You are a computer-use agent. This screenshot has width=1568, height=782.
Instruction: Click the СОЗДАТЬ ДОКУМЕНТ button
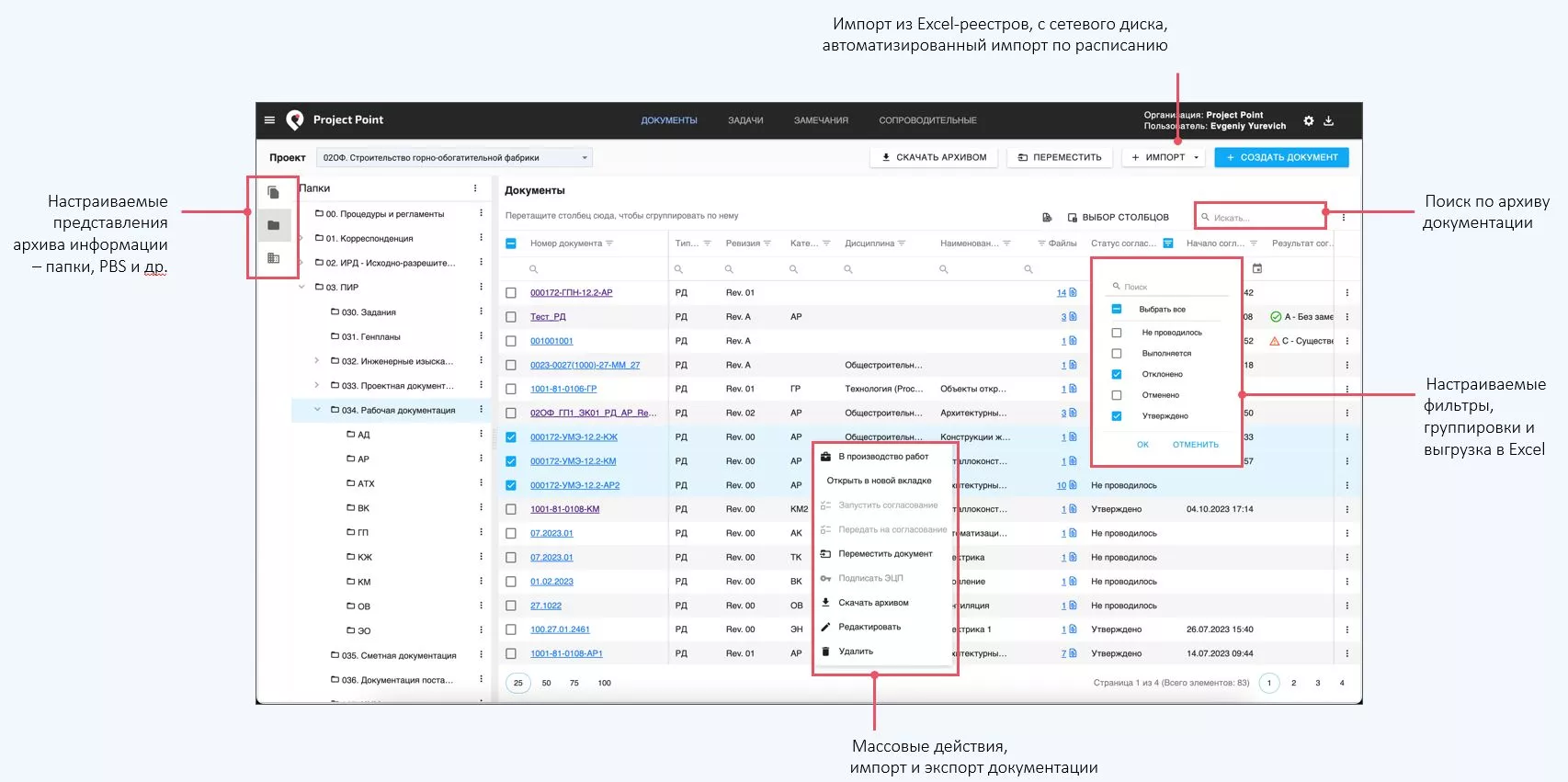pos(1281,158)
